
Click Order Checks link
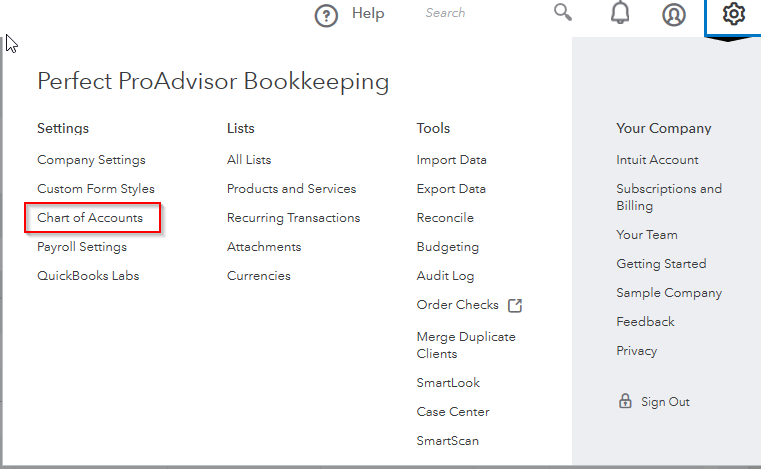tap(457, 305)
